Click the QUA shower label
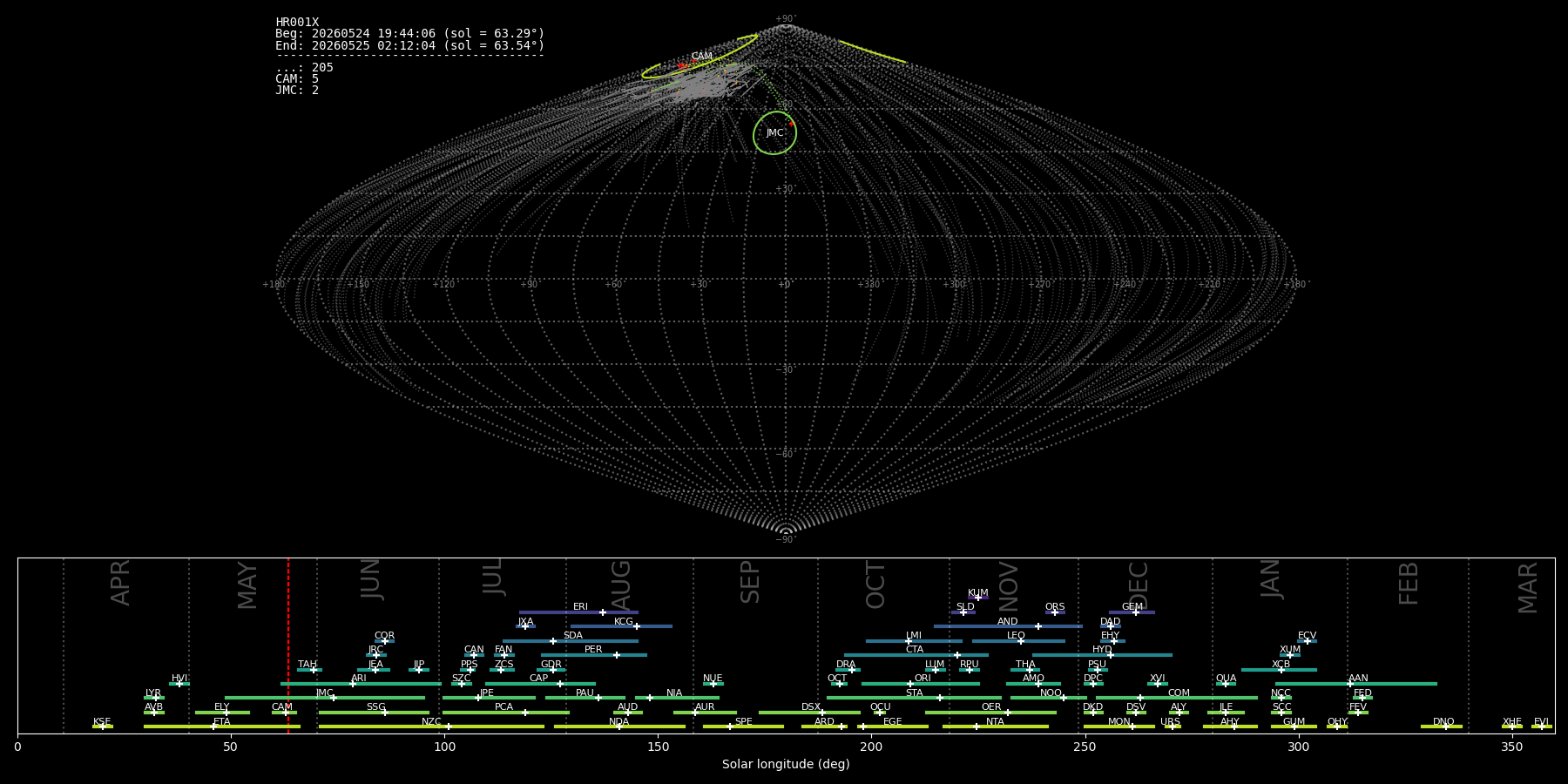The height and width of the screenshot is (784, 1568). point(1226,678)
